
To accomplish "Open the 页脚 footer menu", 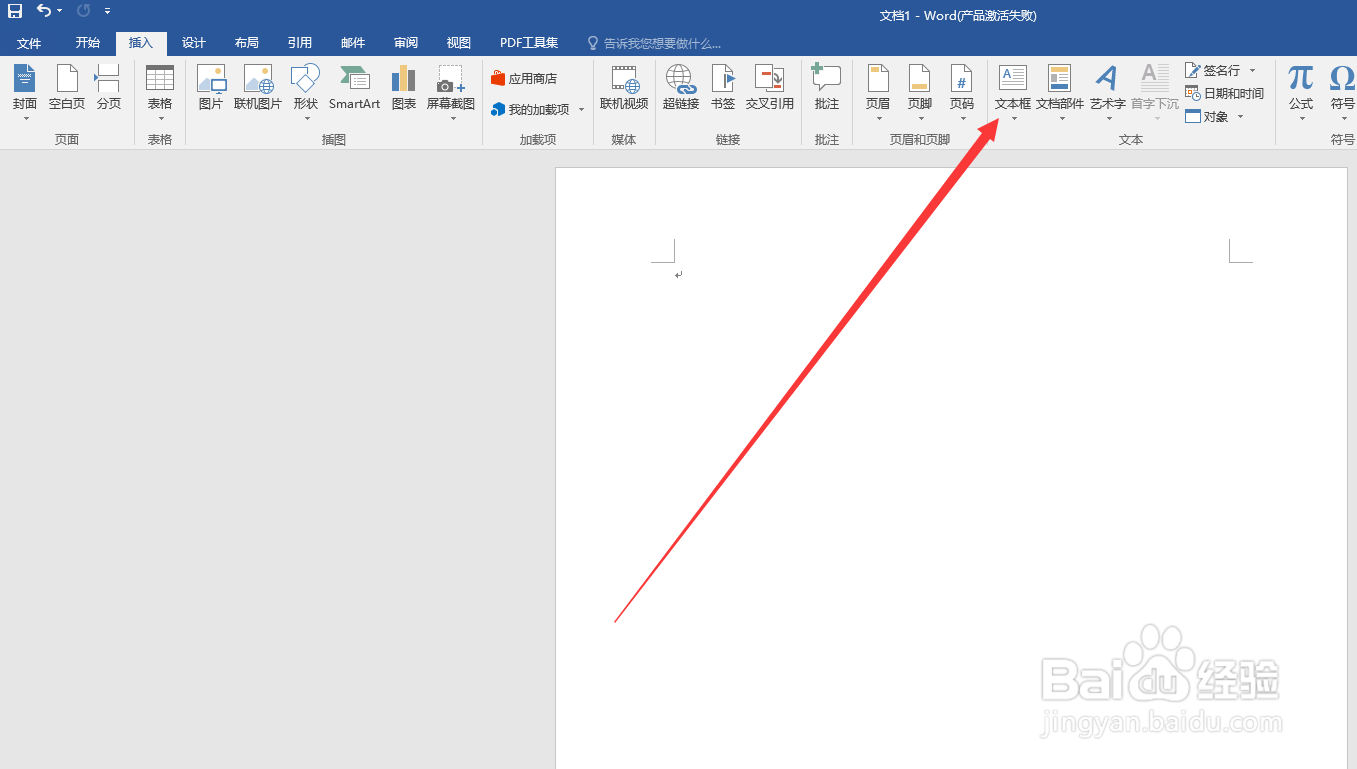I will click(920, 92).
